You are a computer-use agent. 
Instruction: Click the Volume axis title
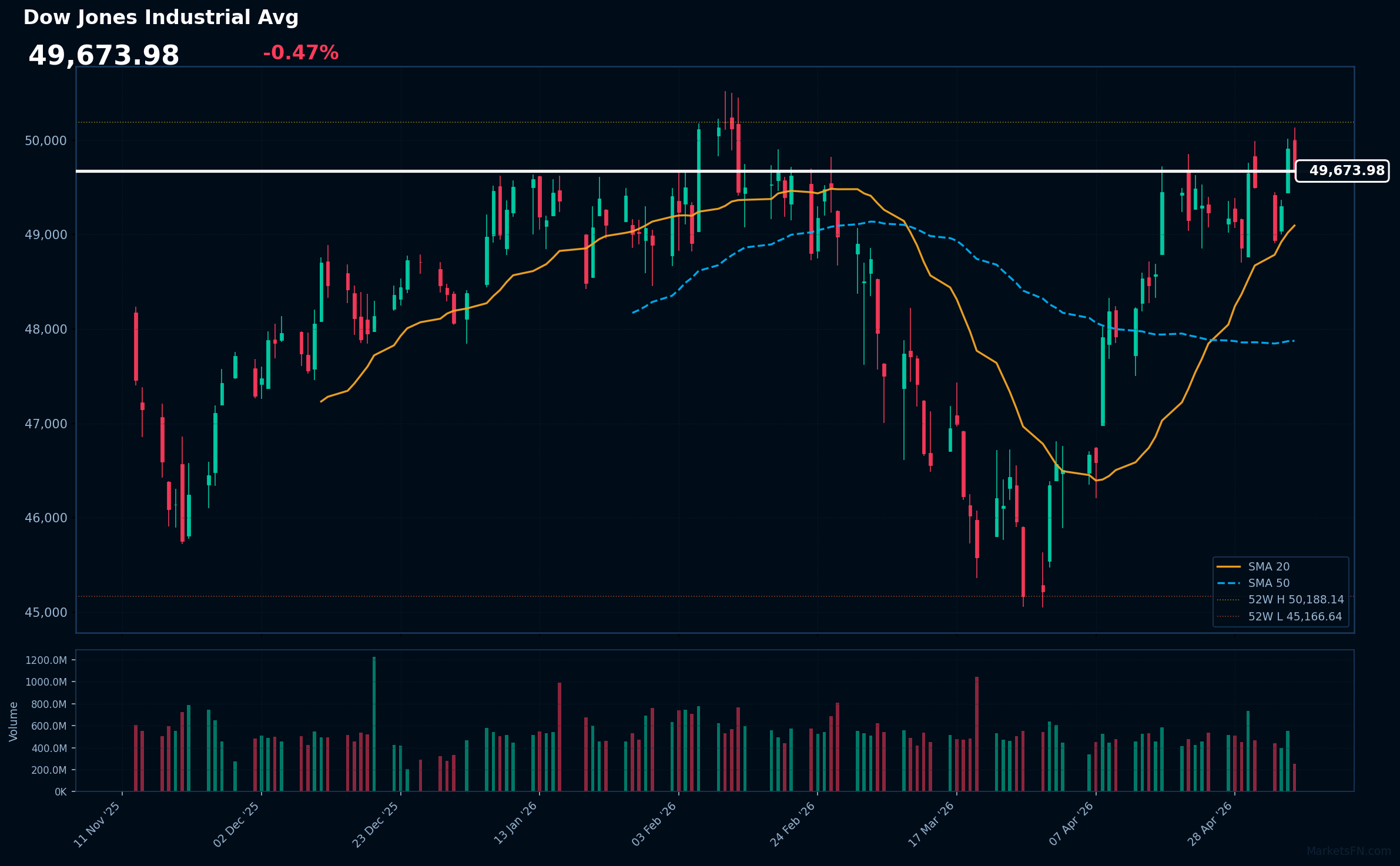(x=14, y=721)
